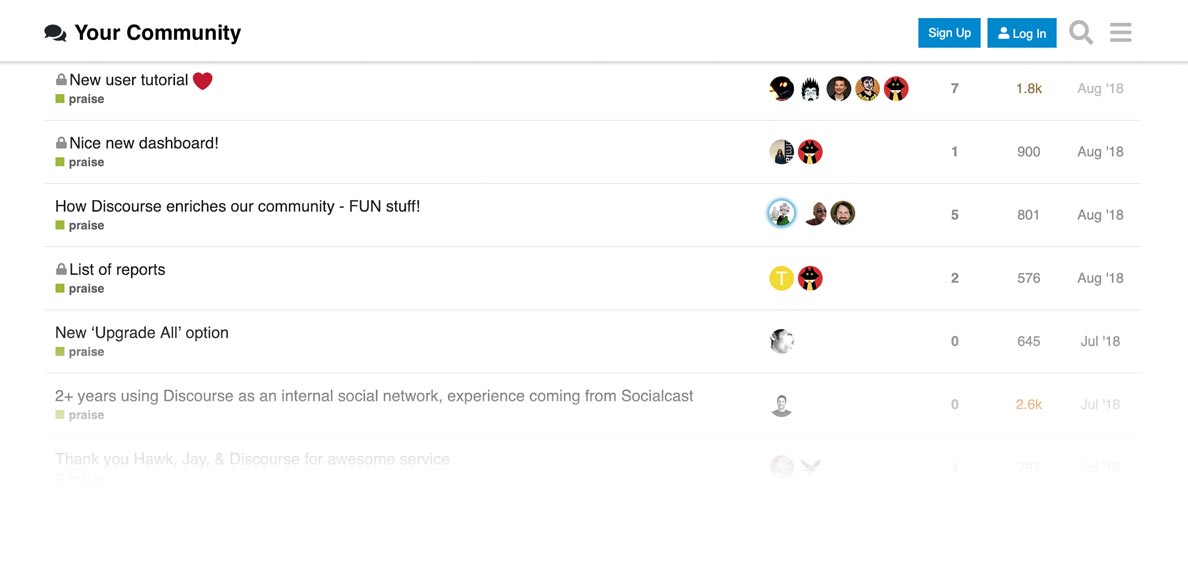The height and width of the screenshot is (575, 1188).
Task: Open 'How Discourse enriches our community' topic
Action: coord(237,206)
